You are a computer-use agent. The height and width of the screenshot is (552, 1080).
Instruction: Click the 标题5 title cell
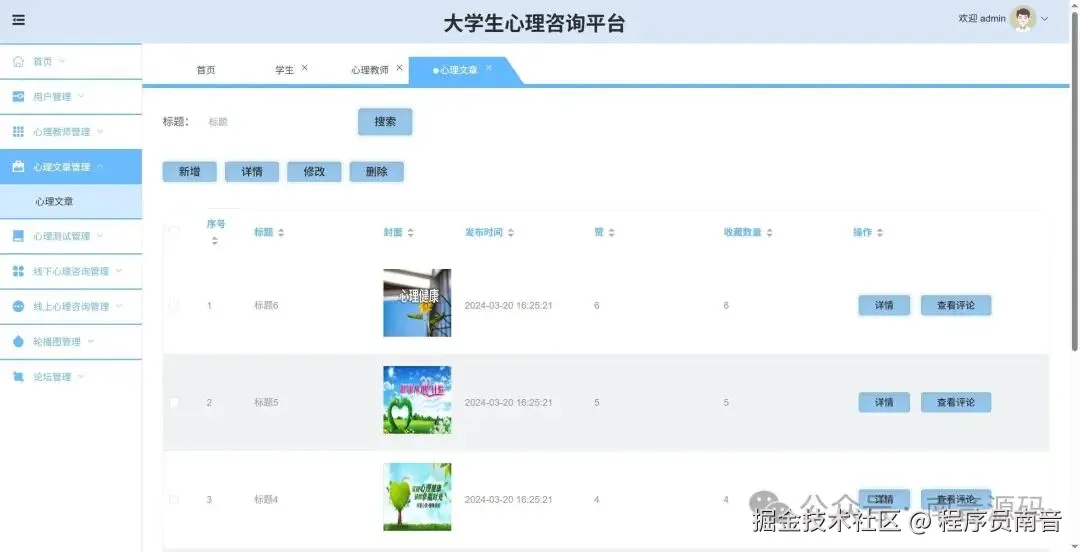[266, 402]
